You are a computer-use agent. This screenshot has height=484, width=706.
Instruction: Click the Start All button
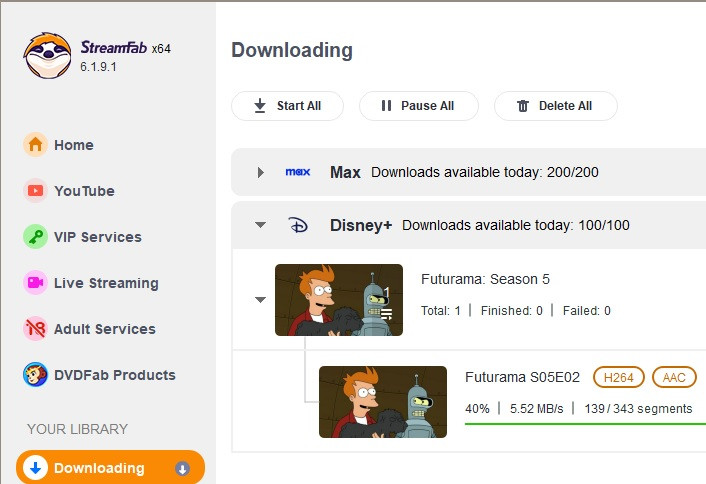[287, 106]
